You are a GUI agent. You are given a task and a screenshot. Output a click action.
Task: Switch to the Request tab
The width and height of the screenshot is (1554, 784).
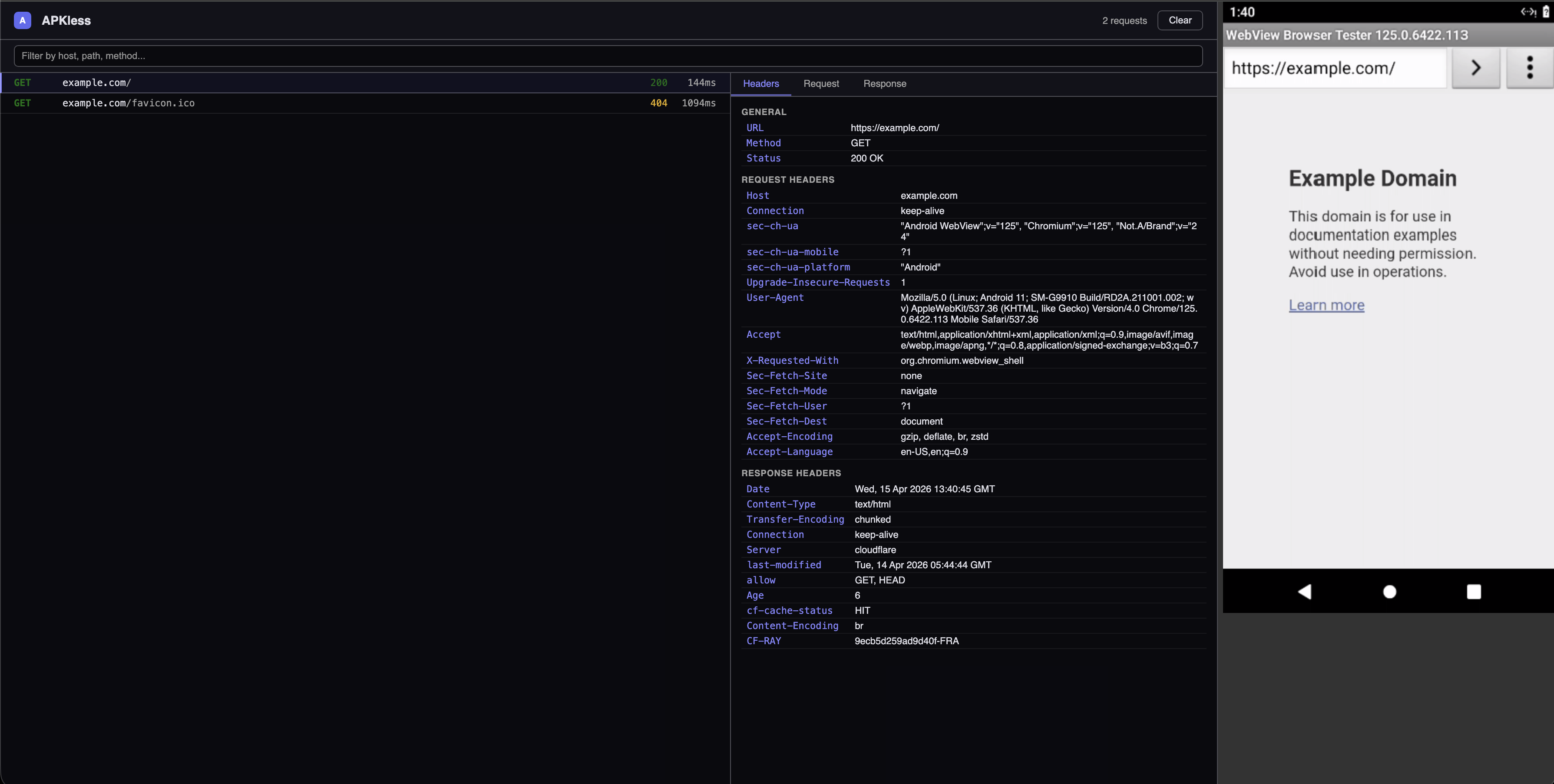pyautogui.click(x=820, y=84)
